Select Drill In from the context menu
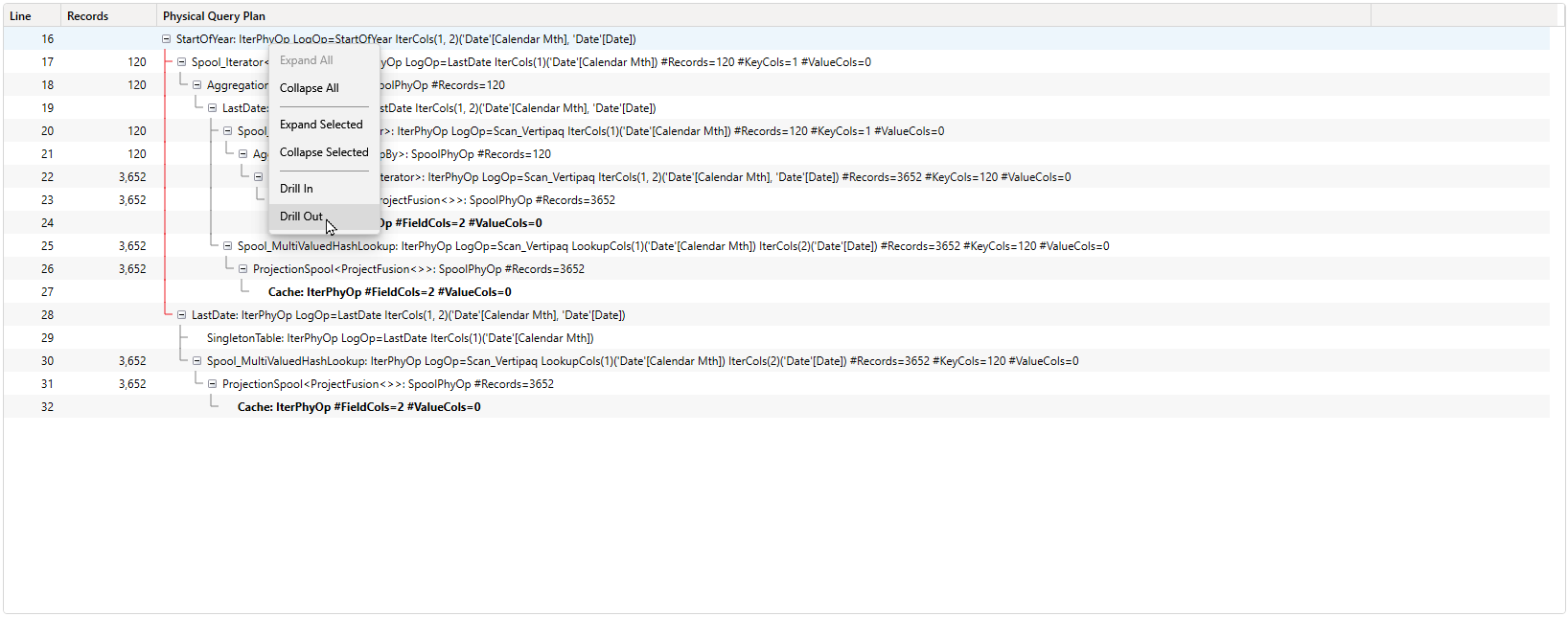Screen dimensions: 1568x617 (296, 189)
